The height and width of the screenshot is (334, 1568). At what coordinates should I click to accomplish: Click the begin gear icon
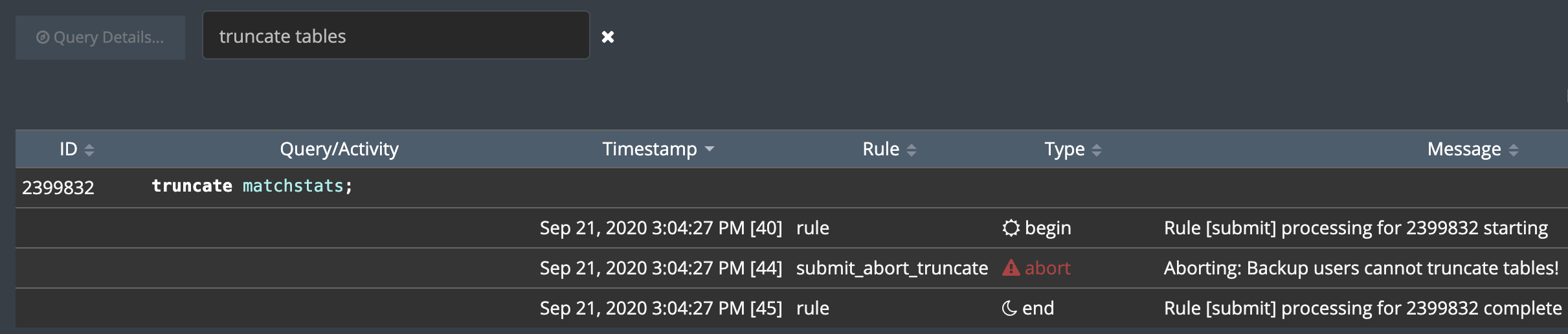coord(1011,228)
